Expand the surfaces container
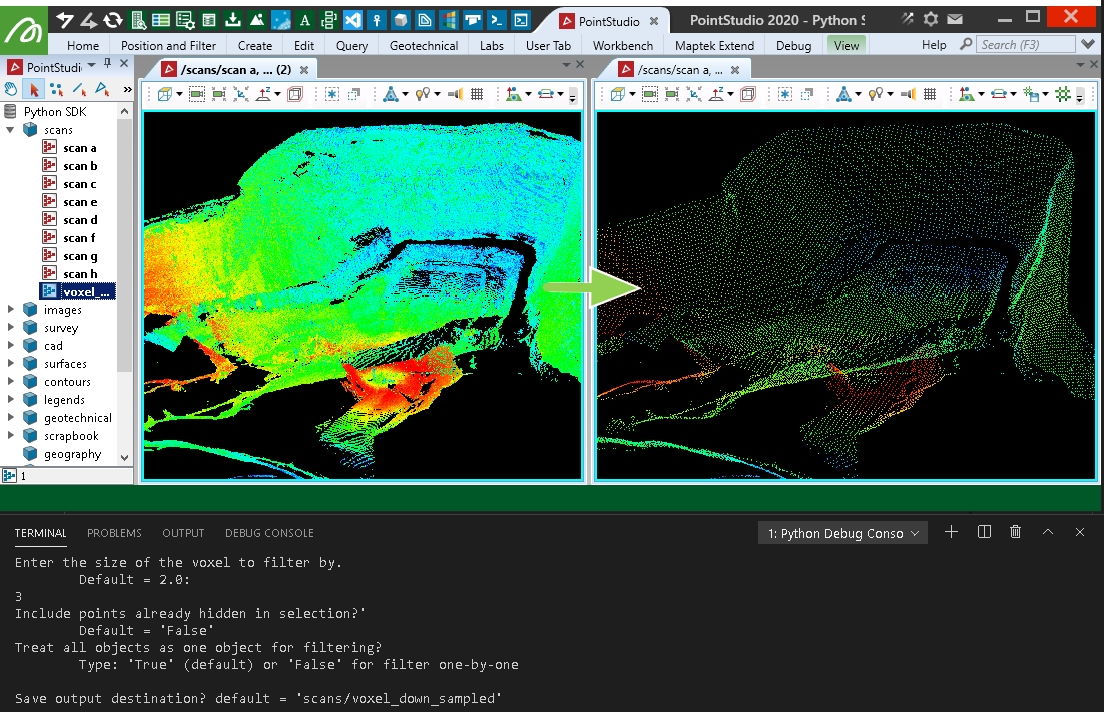Screen dimensions: 1104x712 (x=10, y=363)
